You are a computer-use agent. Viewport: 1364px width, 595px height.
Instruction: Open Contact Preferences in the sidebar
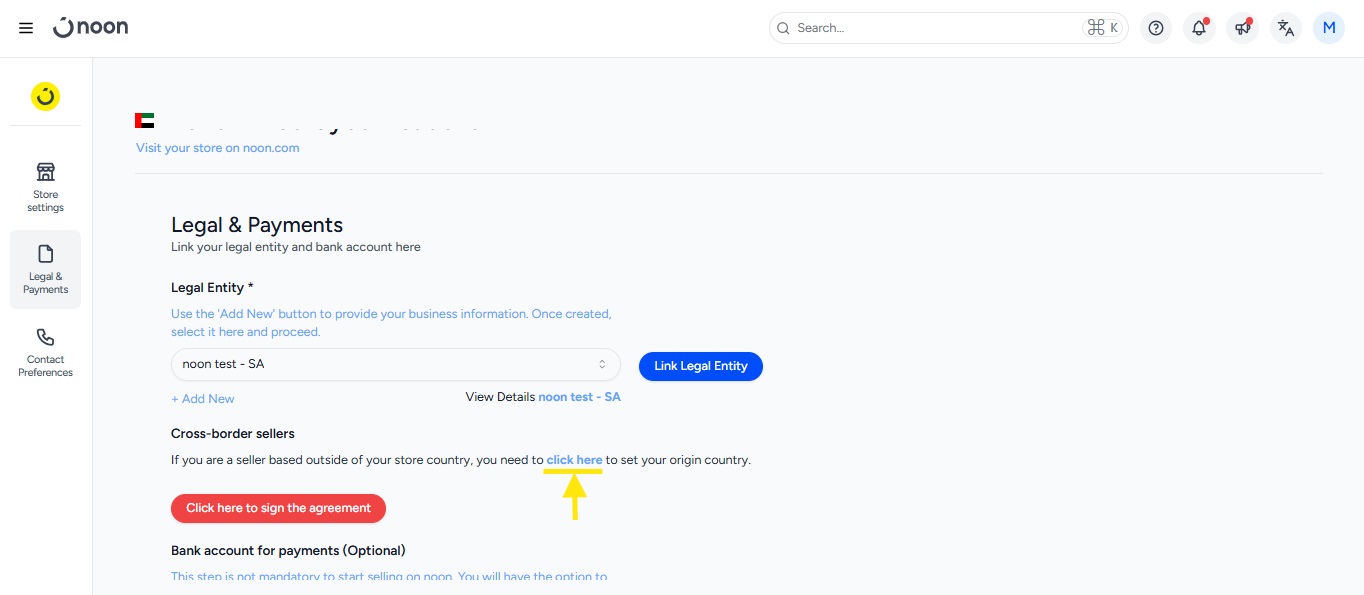click(x=45, y=352)
